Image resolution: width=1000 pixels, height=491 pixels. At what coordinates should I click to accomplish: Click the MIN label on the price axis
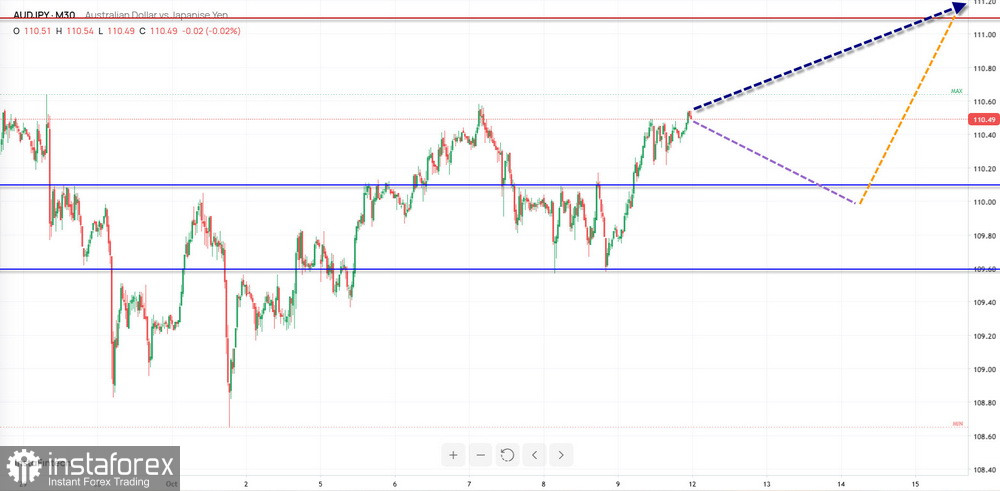(957, 423)
